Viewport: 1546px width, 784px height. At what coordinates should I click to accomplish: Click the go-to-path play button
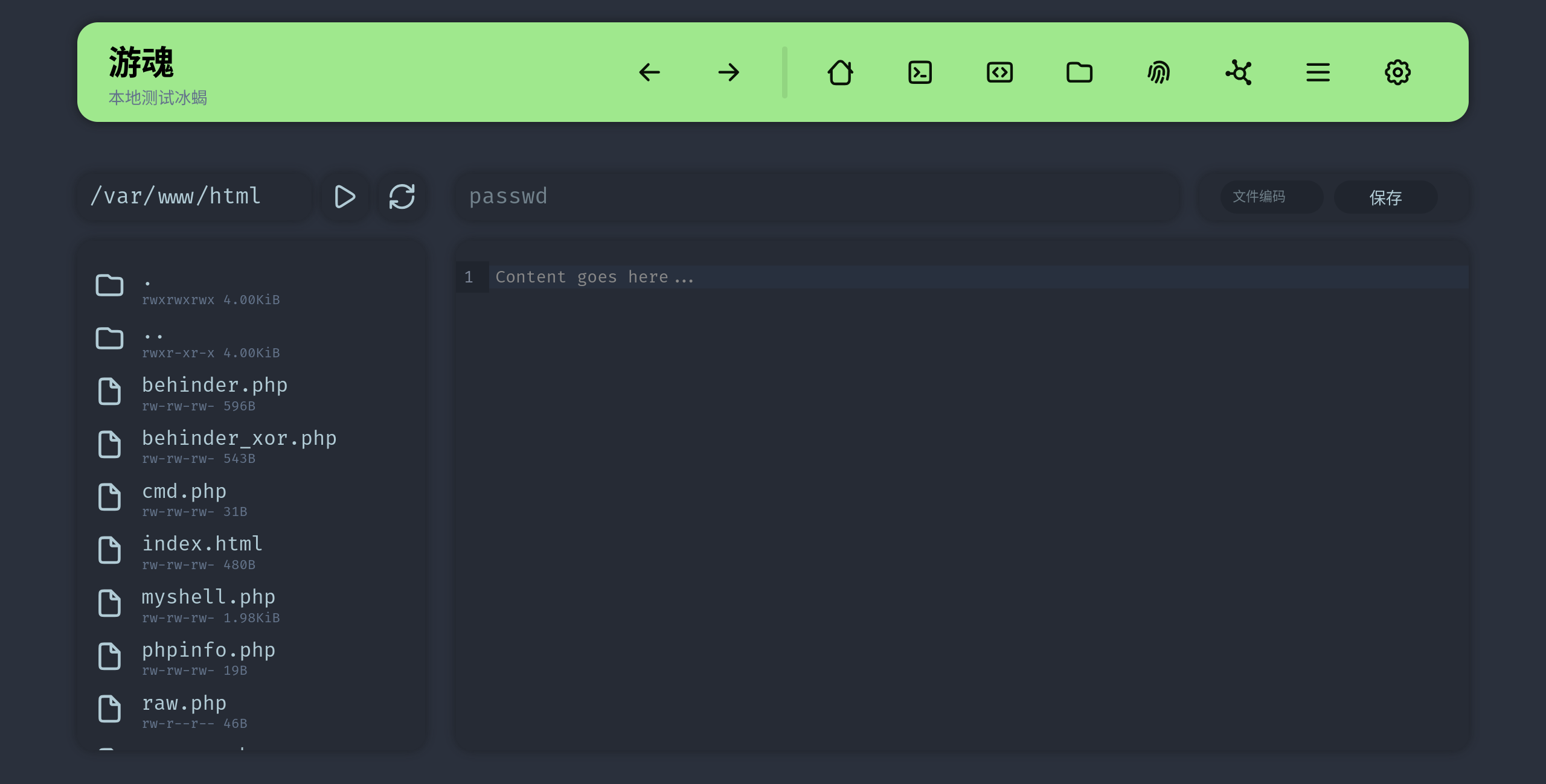(344, 197)
